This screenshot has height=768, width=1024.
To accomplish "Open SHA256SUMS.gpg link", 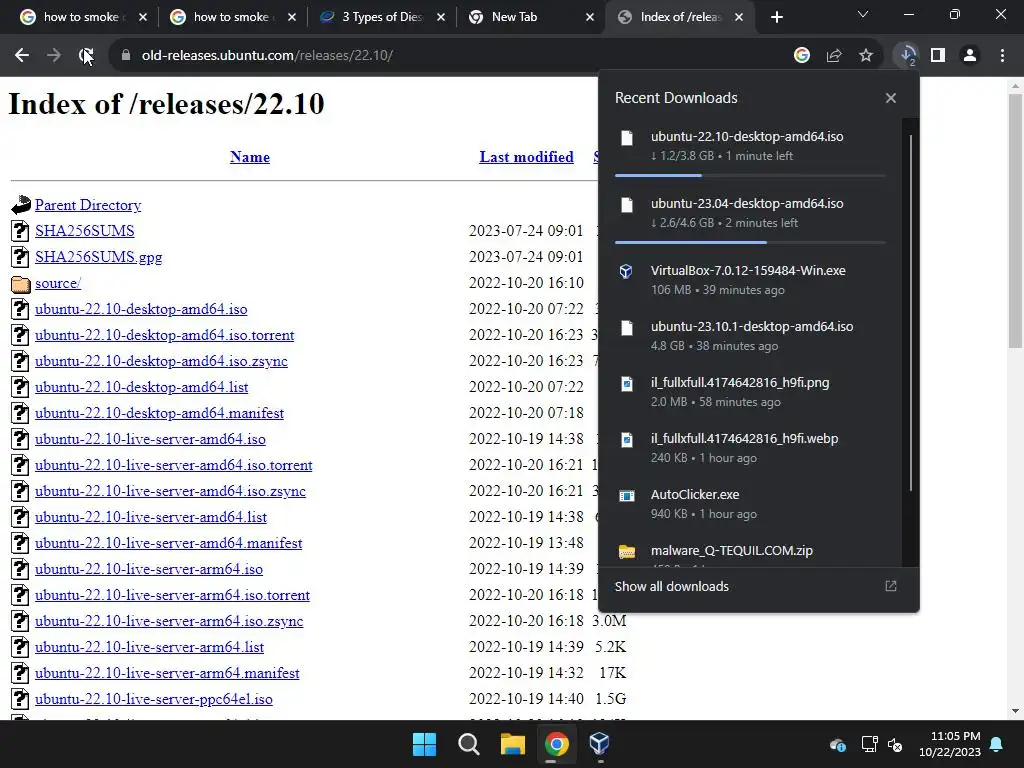I will point(99,257).
